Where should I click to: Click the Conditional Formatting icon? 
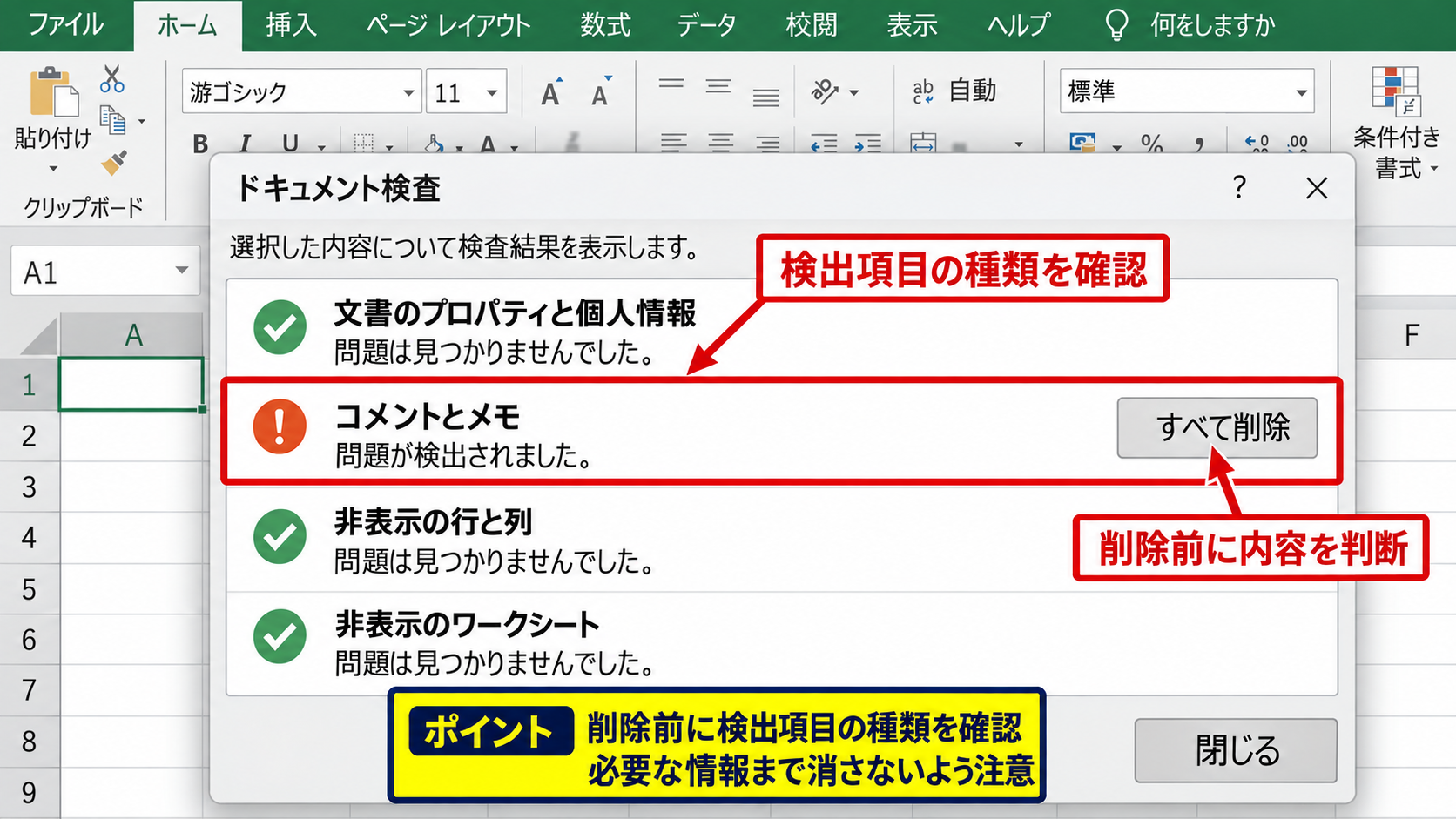click(1396, 91)
